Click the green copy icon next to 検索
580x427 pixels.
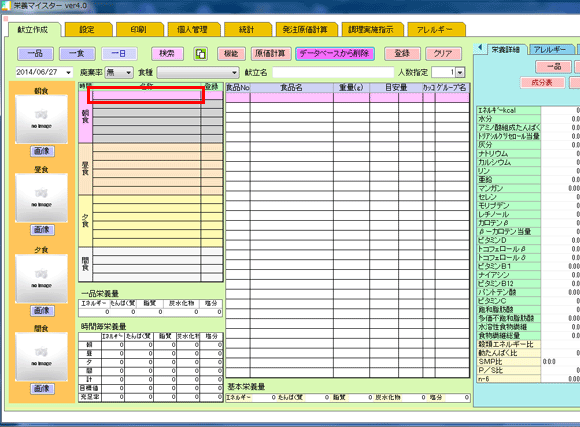[200, 54]
